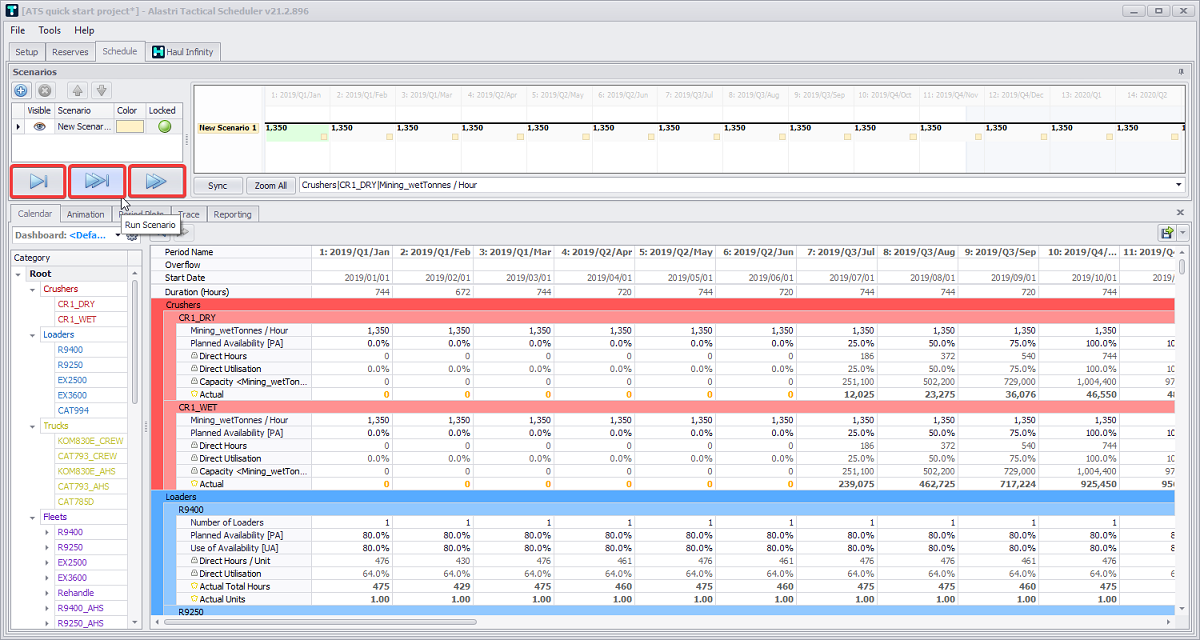Click the Zoom All button
Image resolution: width=1200 pixels, height=640 pixels.
[x=270, y=186]
